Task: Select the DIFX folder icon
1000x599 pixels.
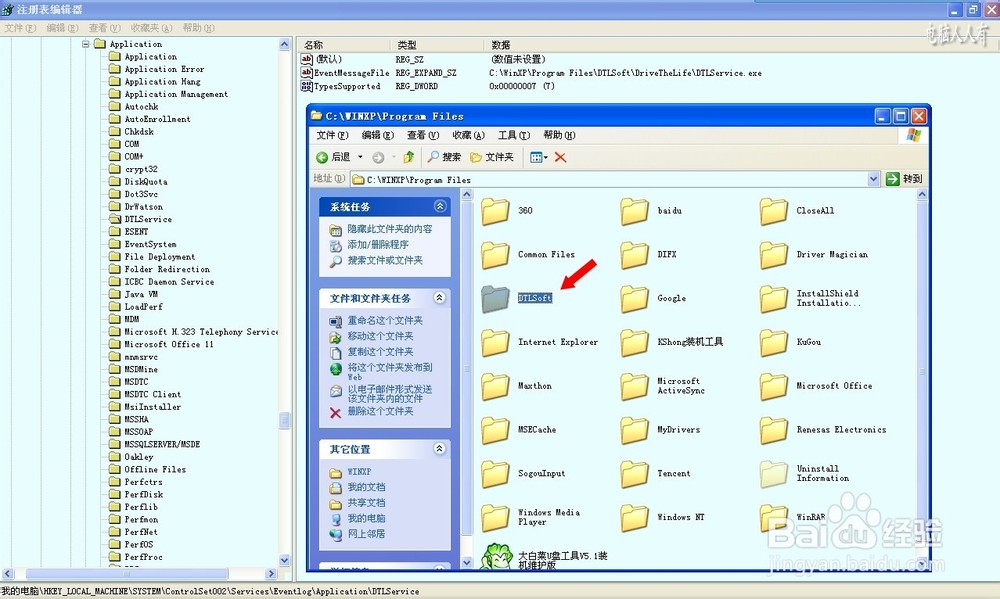Action: coord(635,255)
